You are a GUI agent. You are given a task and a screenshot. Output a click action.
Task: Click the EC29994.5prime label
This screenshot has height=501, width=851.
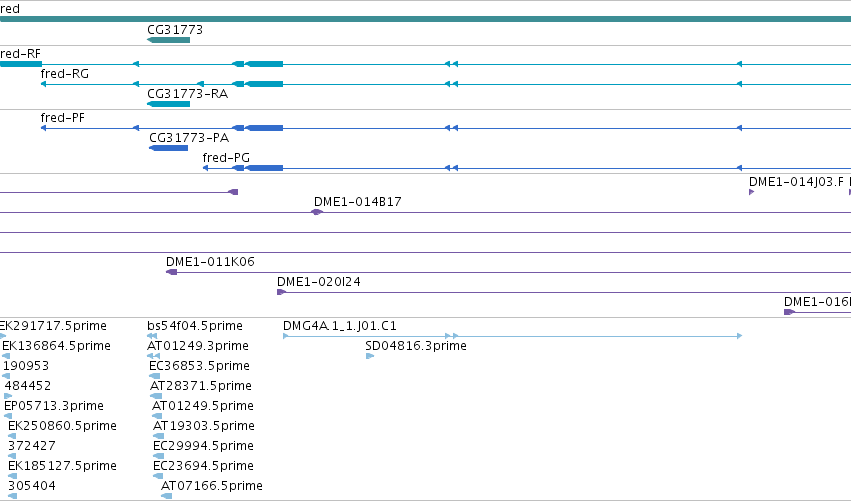pos(204,446)
